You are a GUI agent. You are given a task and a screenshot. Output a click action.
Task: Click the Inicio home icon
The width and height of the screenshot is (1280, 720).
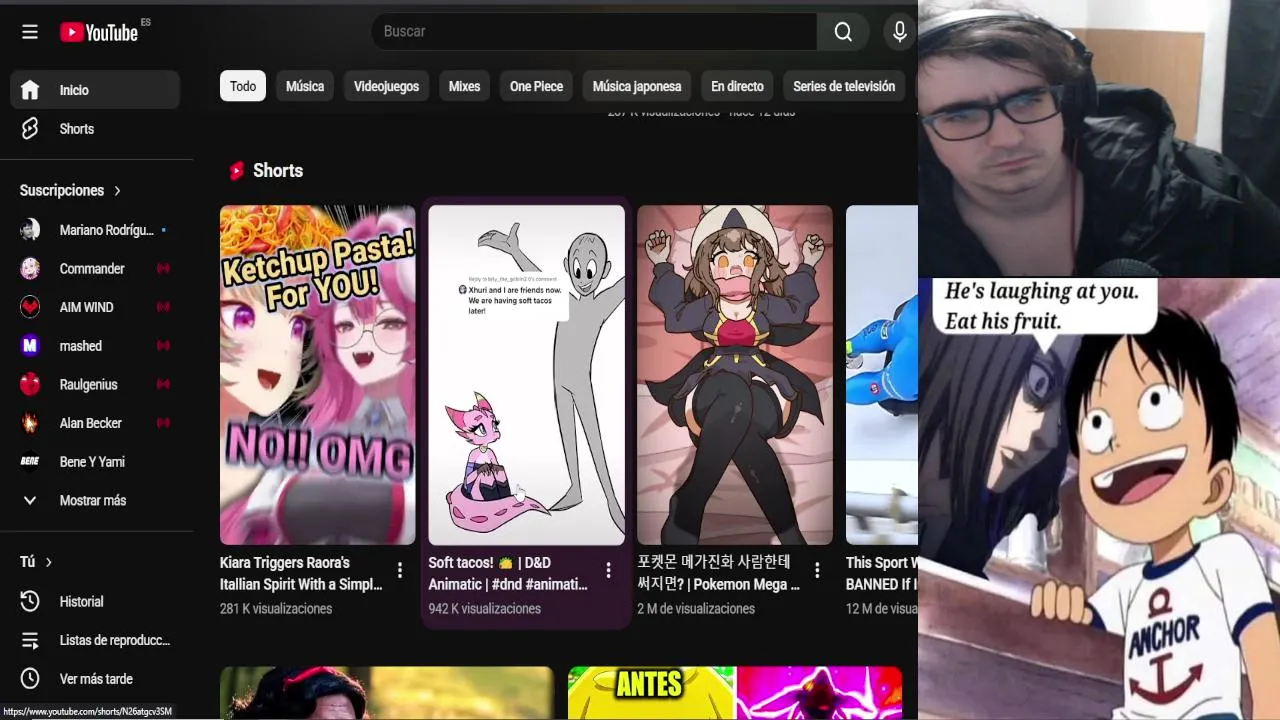(x=30, y=90)
